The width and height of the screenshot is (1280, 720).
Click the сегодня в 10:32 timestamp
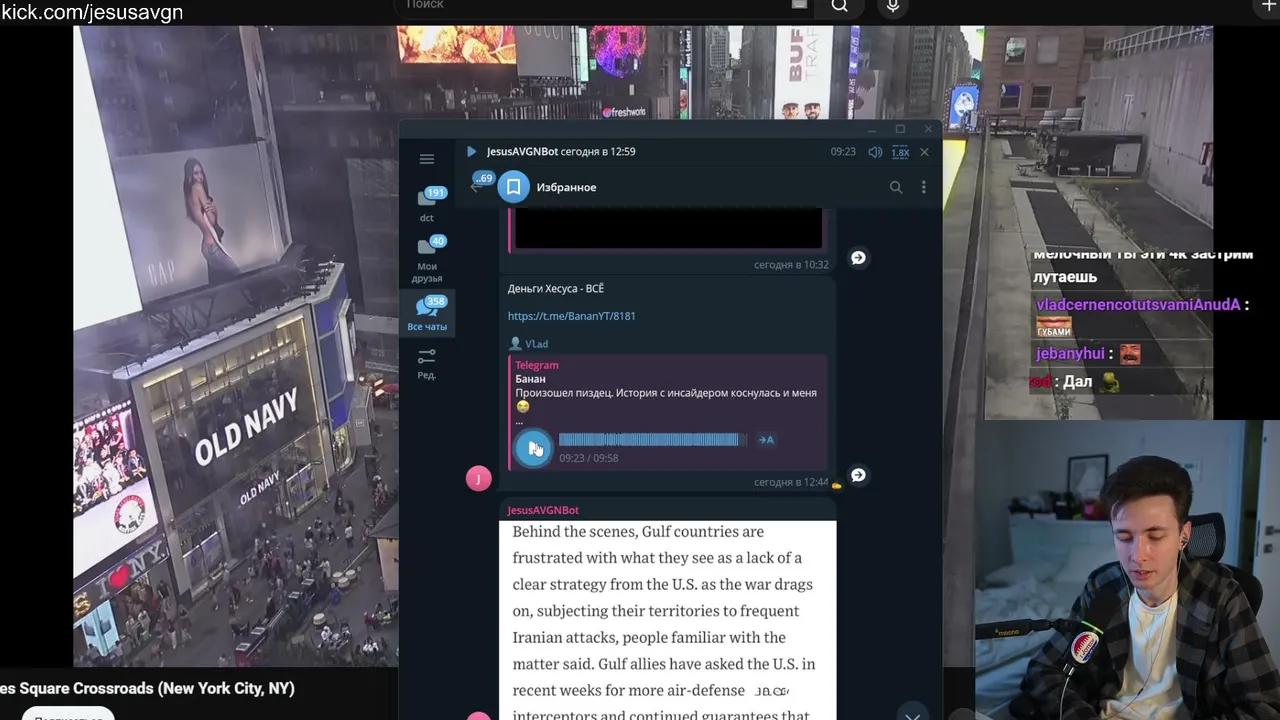click(x=791, y=265)
